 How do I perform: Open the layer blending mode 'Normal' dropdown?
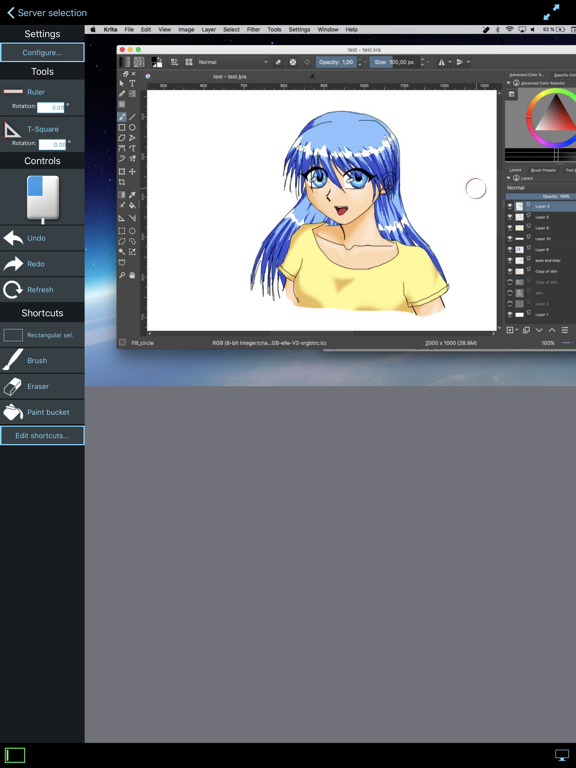[541, 188]
